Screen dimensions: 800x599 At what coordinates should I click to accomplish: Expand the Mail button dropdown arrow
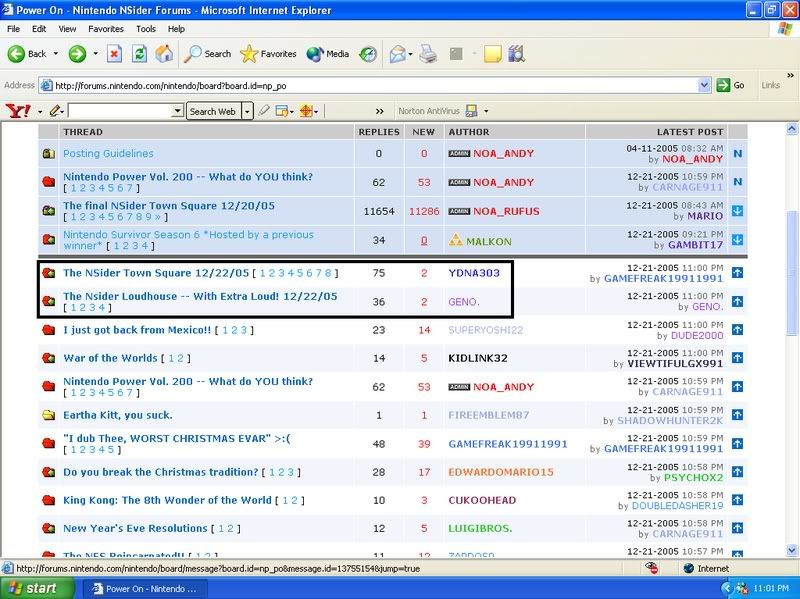pyautogui.click(x=411, y=54)
